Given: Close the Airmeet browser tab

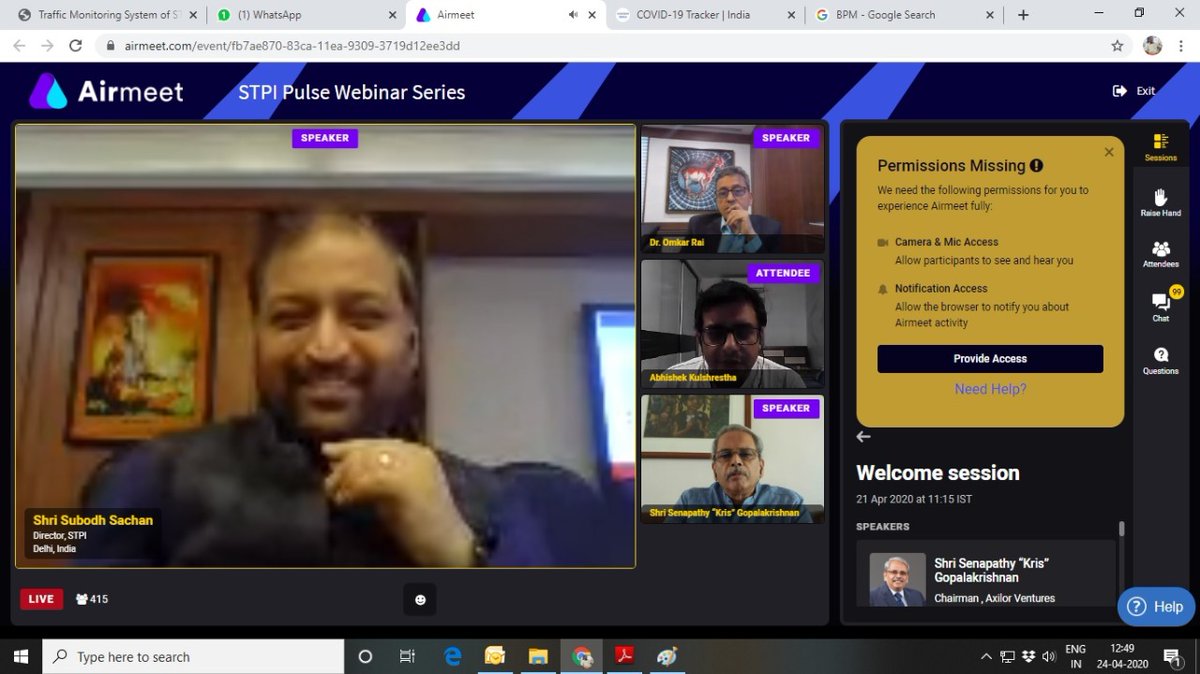Looking at the screenshot, I should [594, 15].
